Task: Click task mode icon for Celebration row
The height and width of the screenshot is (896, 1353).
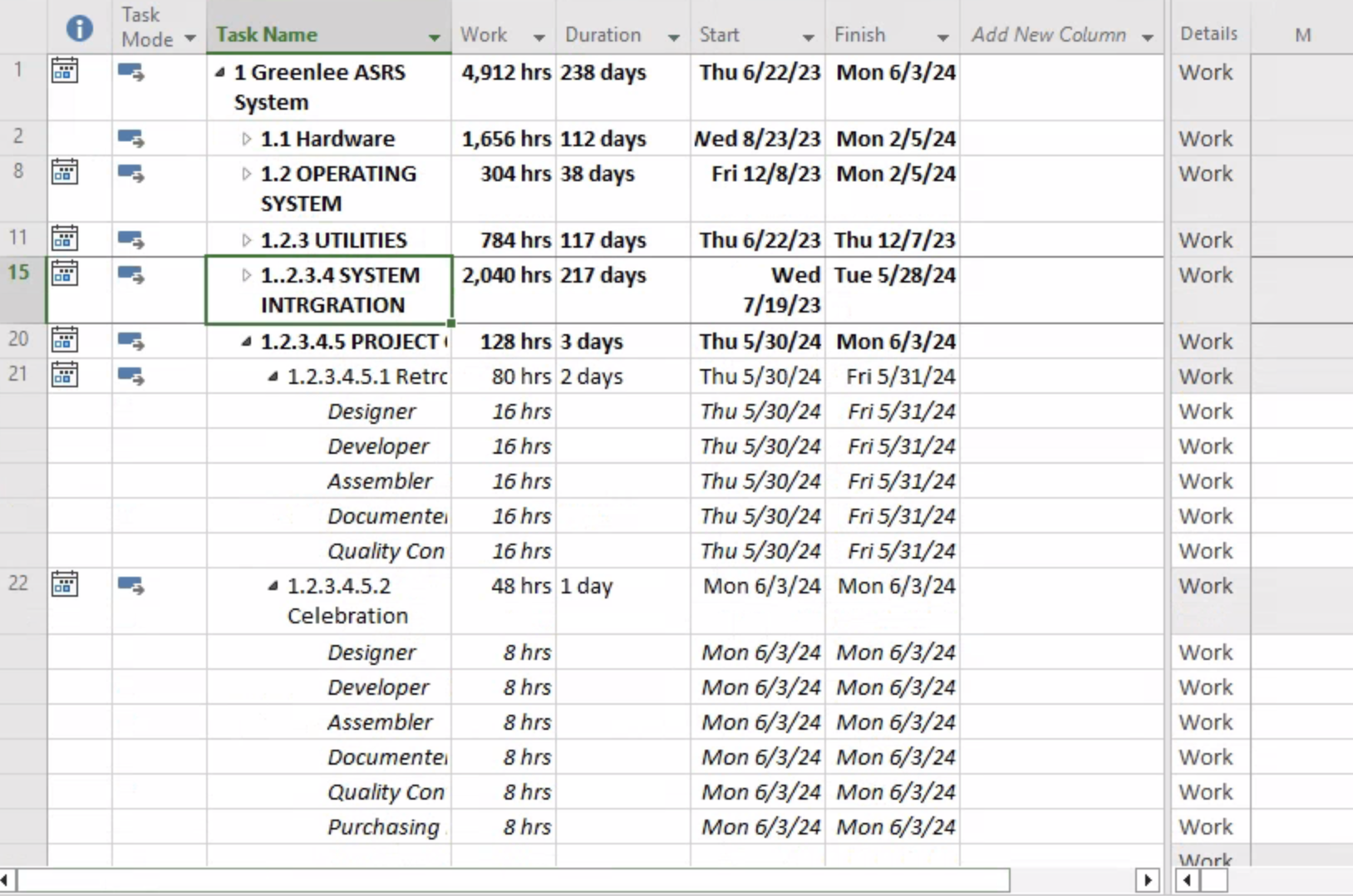Action: 131,586
